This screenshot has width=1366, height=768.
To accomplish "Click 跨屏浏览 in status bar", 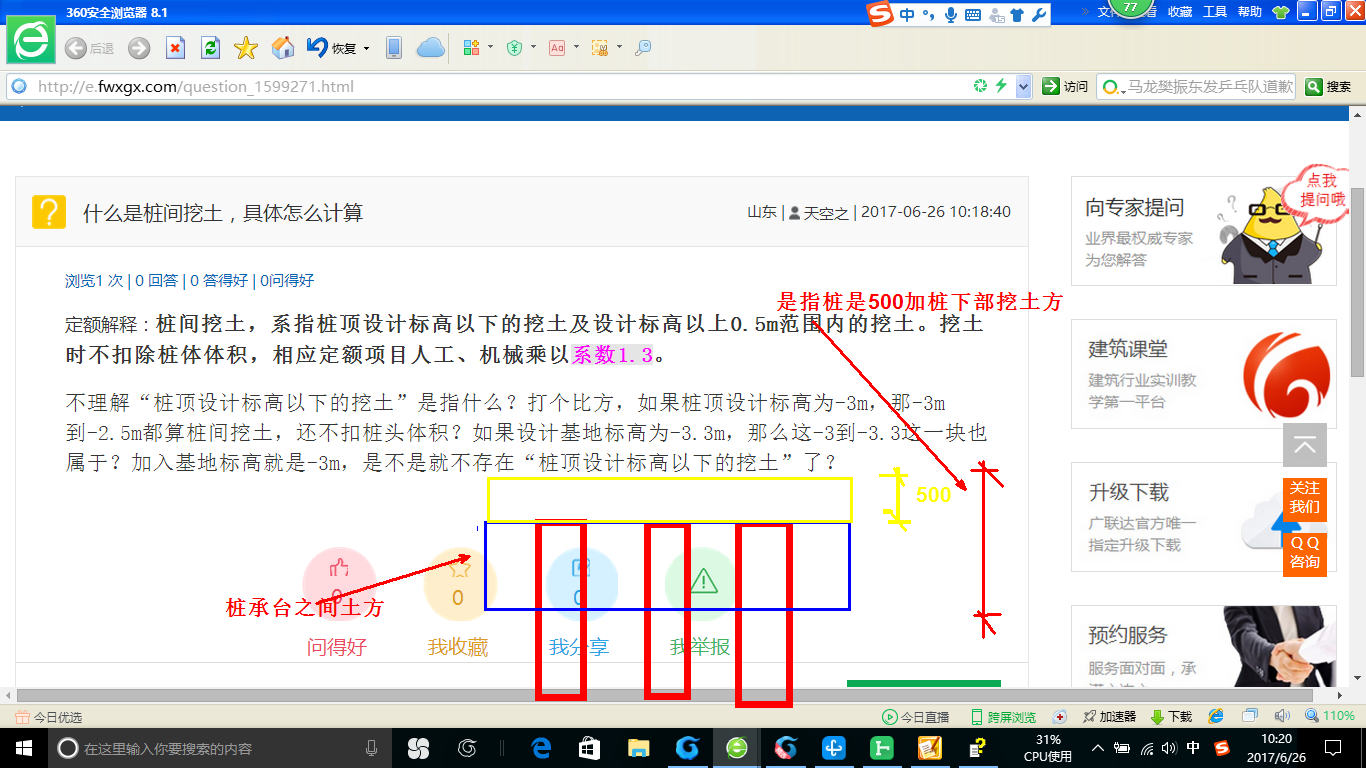I will pyautogui.click(x=1003, y=717).
